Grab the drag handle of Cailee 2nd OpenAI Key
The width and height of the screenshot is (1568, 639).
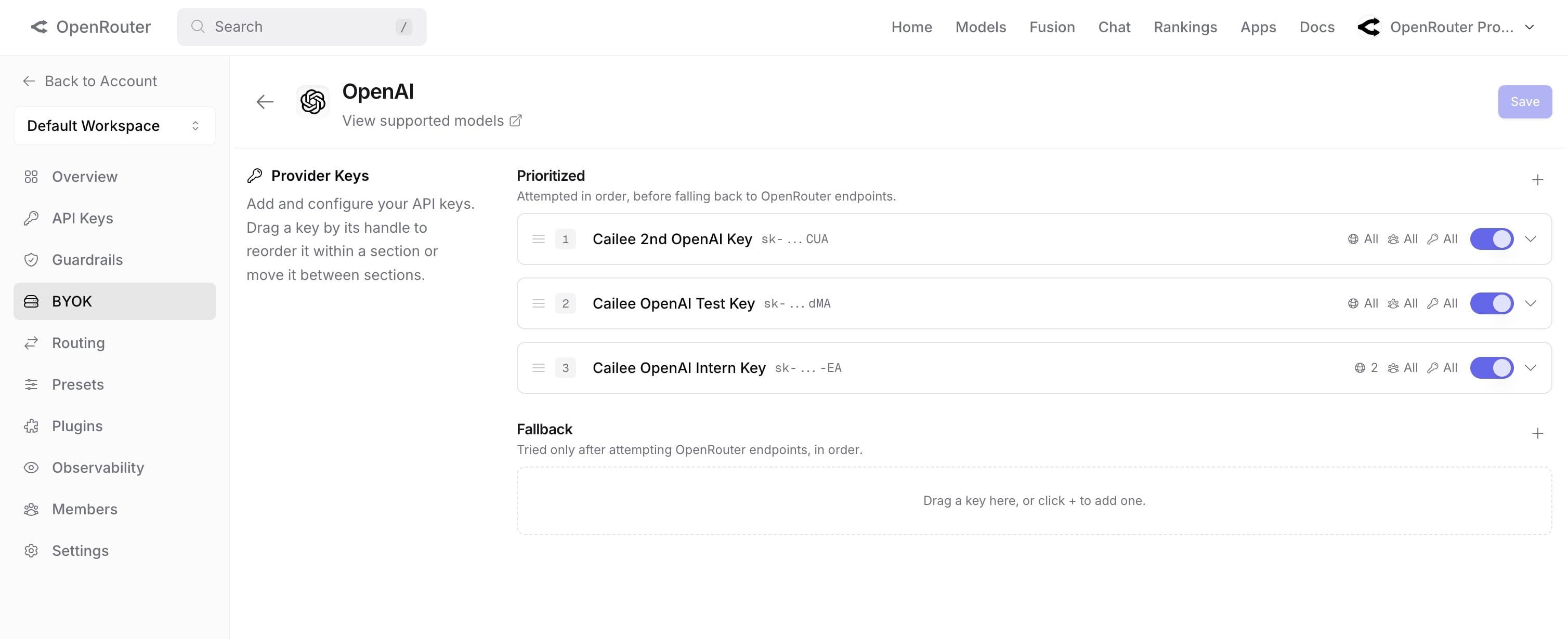point(539,239)
